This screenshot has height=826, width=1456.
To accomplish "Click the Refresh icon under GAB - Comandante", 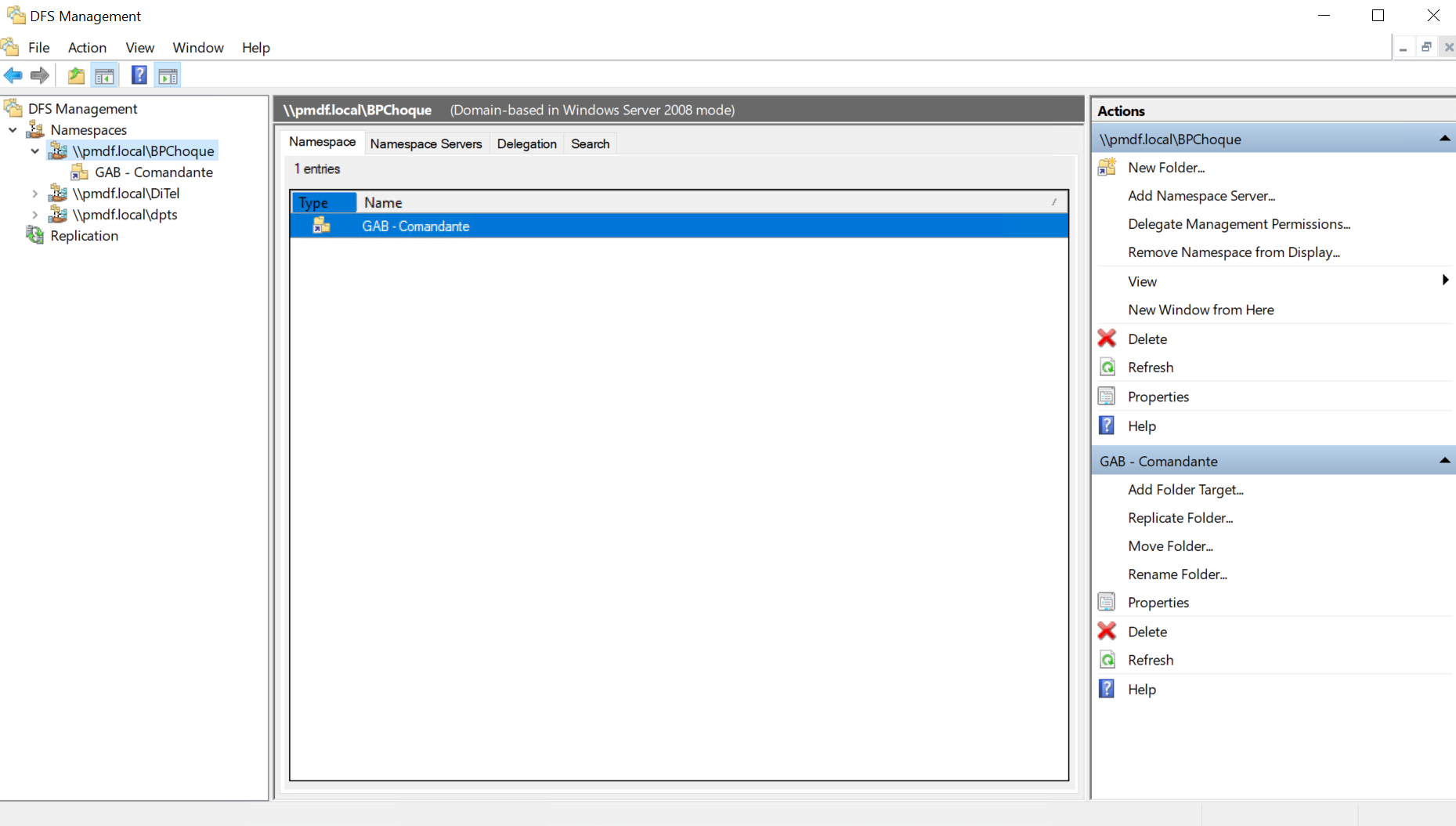I will 1107,660.
